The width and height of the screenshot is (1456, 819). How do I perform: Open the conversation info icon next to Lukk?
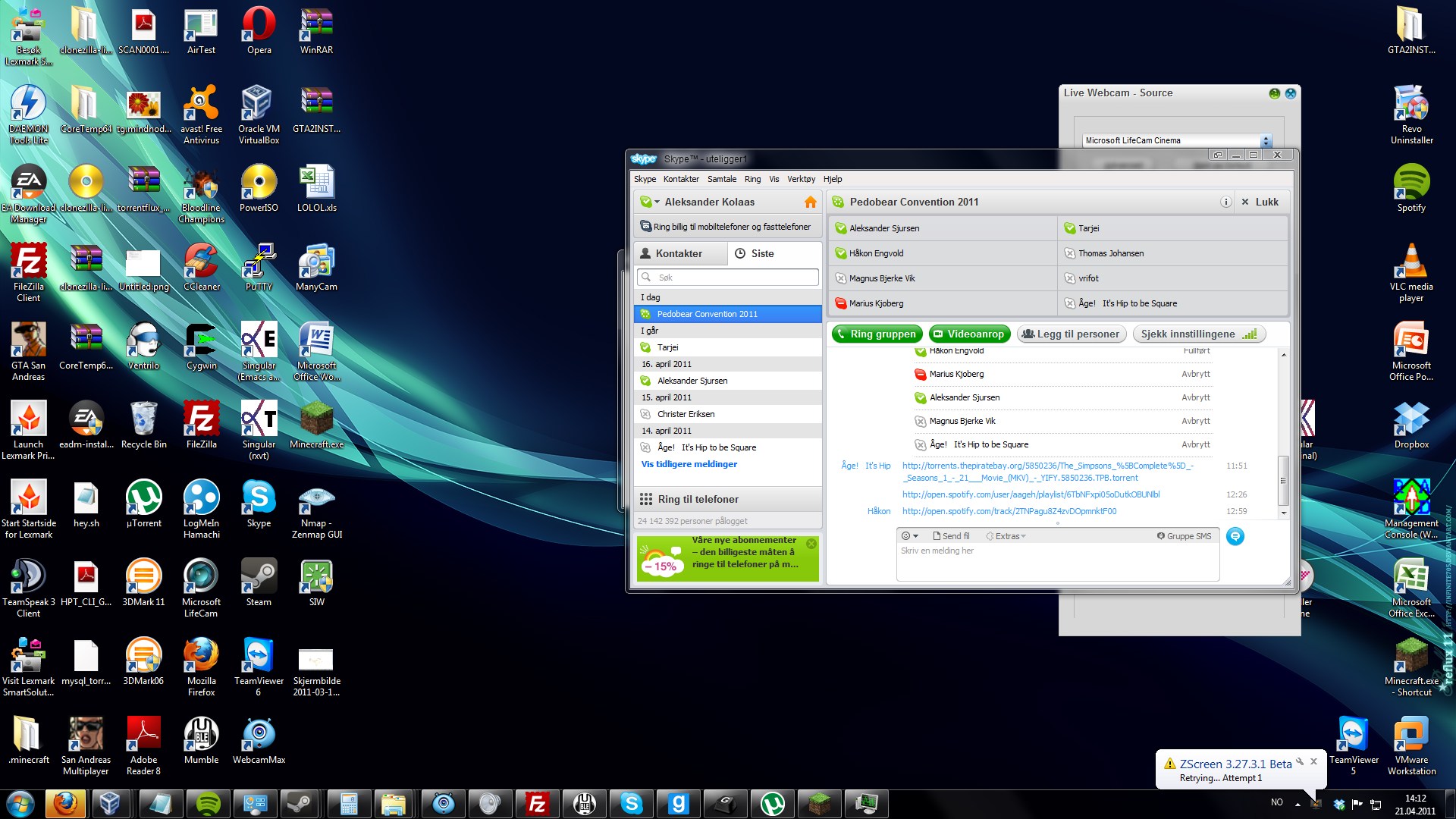click(x=1225, y=202)
